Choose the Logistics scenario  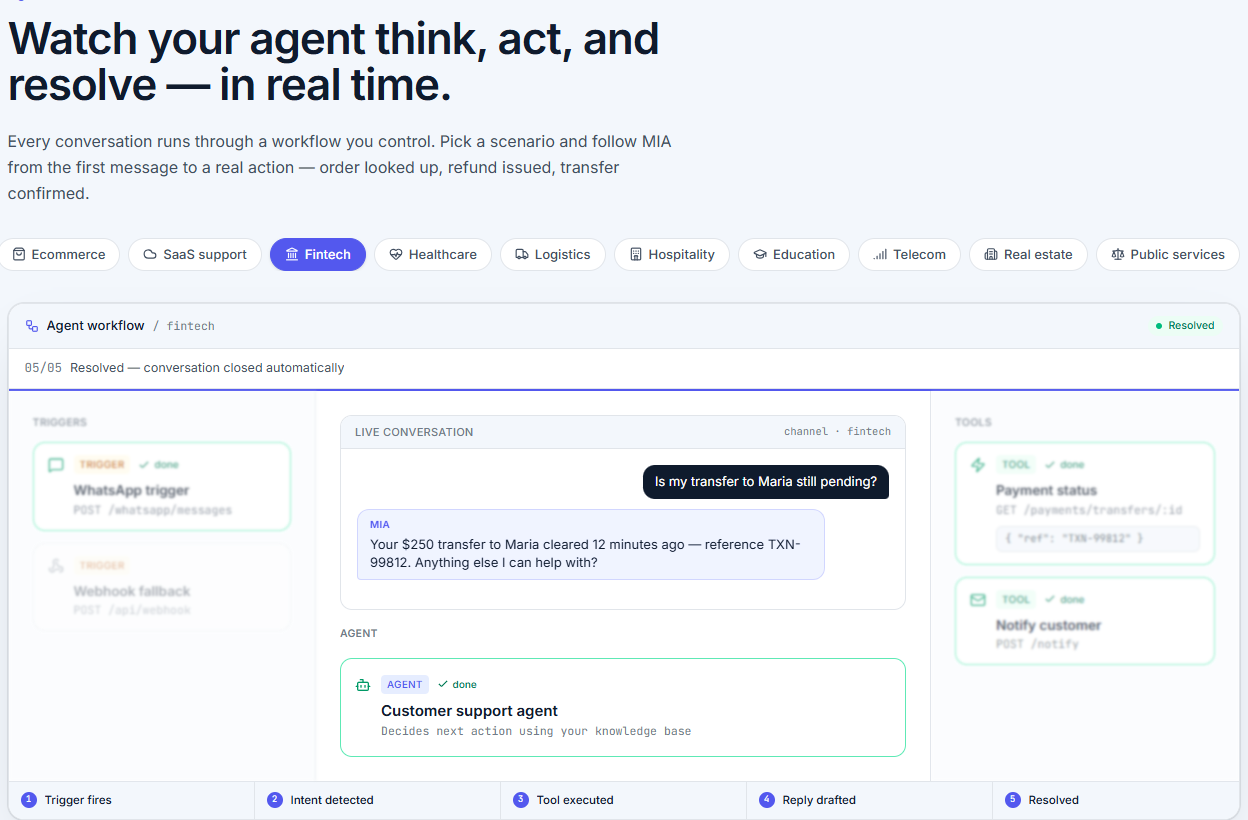[553, 254]
